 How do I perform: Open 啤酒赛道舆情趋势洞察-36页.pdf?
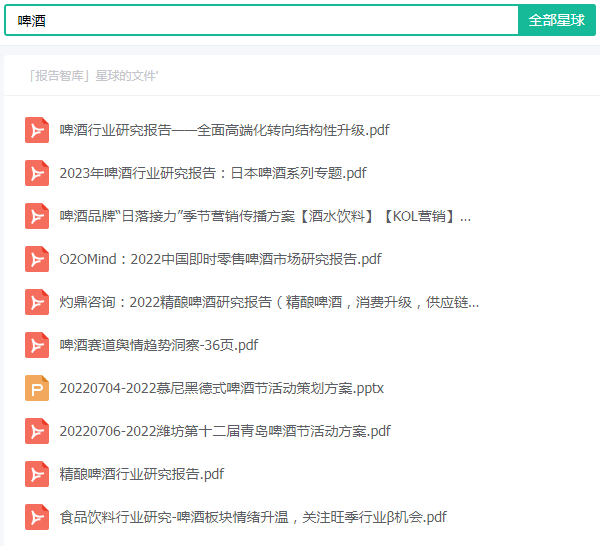[159, 345]
